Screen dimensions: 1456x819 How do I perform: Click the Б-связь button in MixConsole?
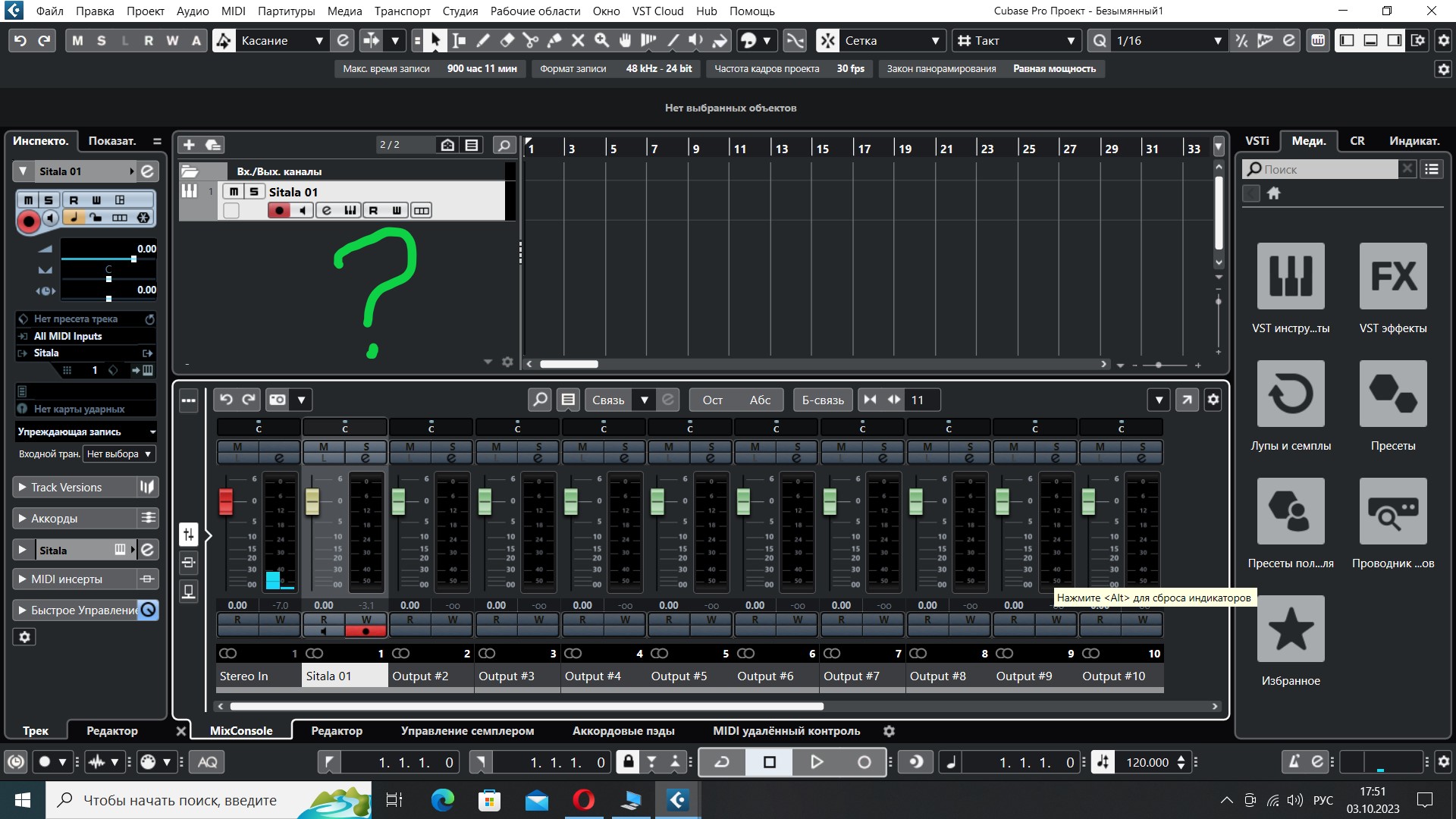pos(822,400)
